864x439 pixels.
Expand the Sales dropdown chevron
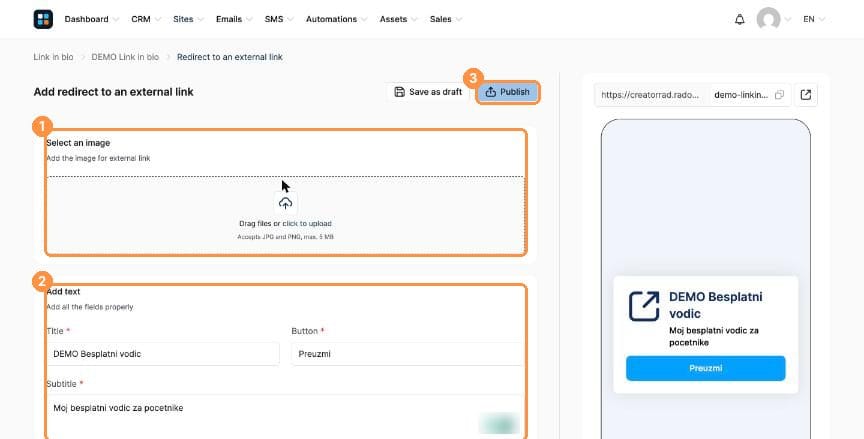coord(459,19)
